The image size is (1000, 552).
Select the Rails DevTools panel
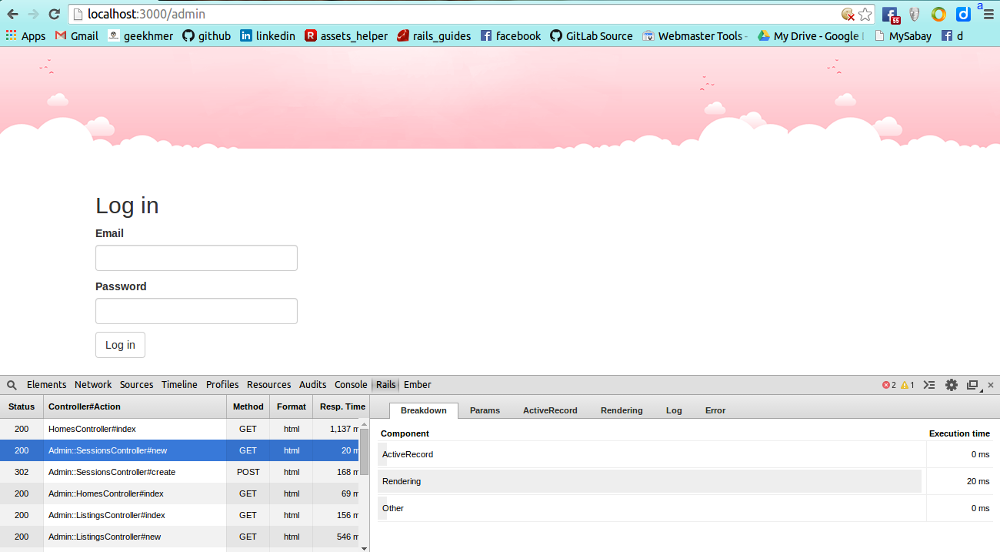(x=386, y=385)
